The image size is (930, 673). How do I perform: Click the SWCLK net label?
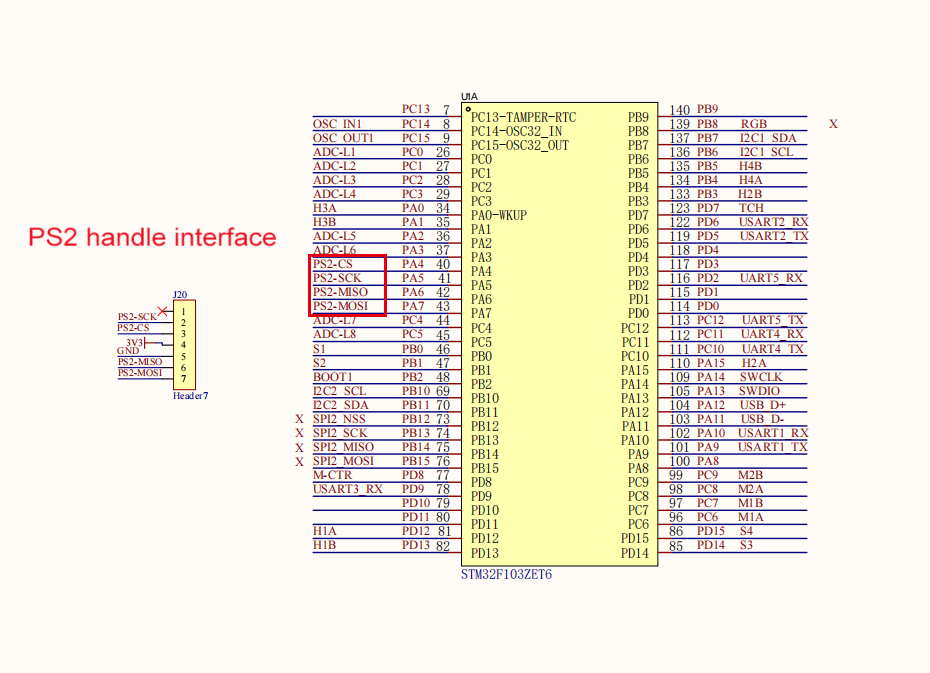coord(761,377)
